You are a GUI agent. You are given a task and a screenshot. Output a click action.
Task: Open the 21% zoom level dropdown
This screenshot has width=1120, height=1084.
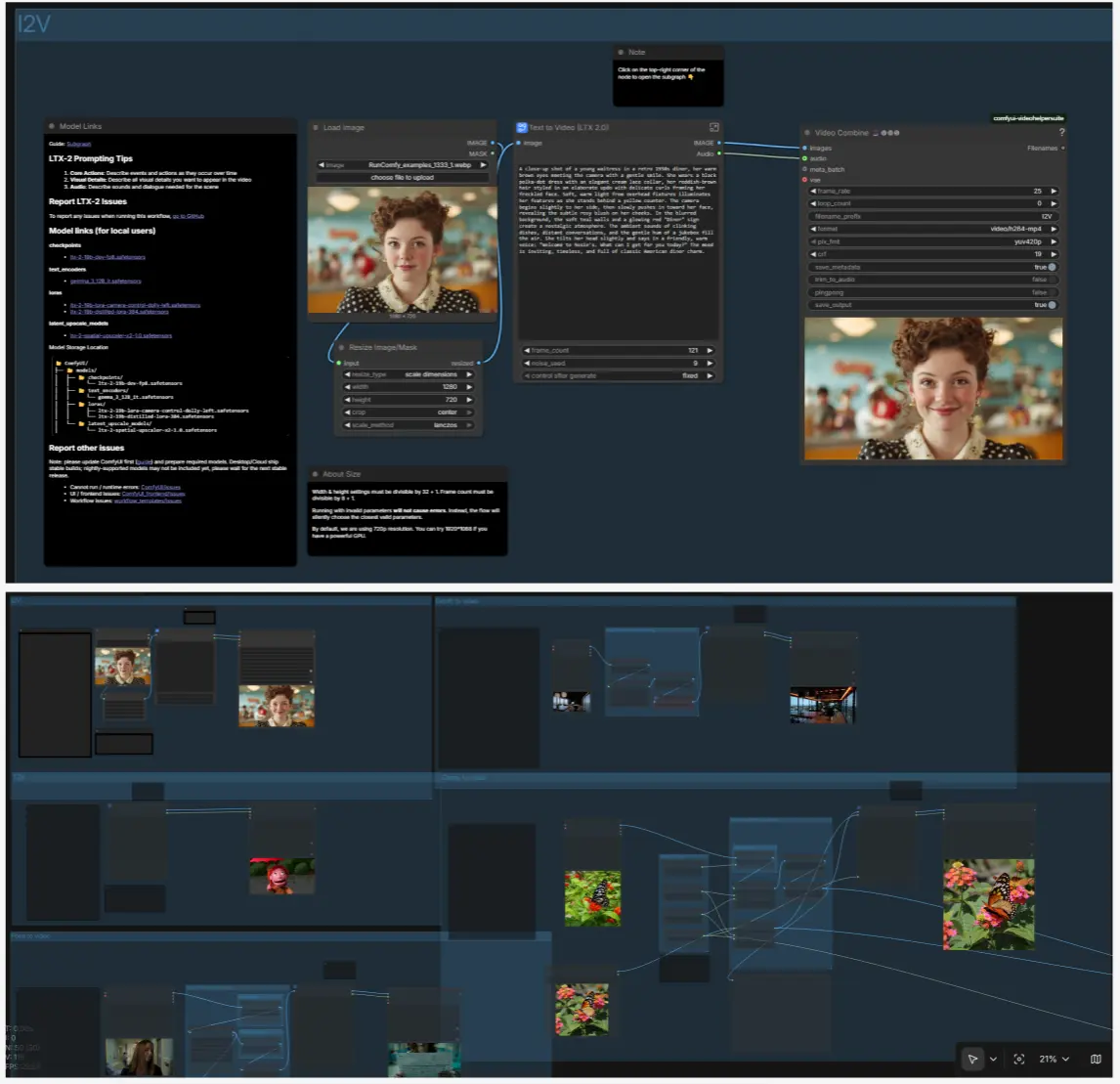pos(1054,1059)
